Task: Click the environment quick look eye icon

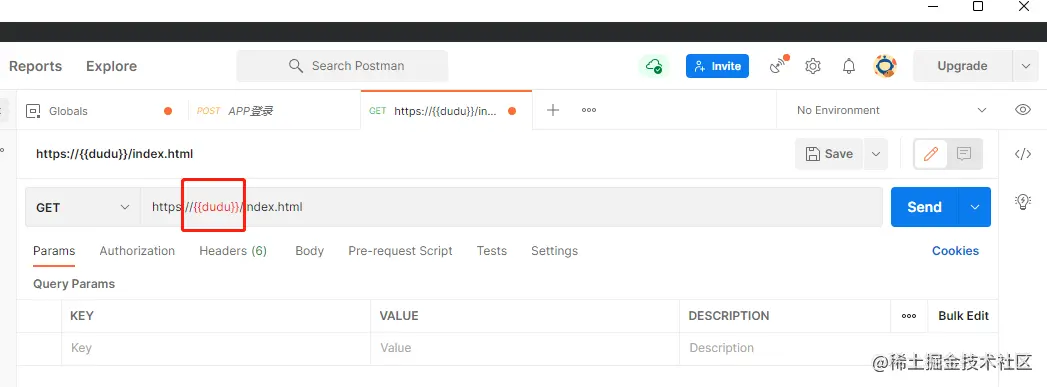Action: point(1022,110)
